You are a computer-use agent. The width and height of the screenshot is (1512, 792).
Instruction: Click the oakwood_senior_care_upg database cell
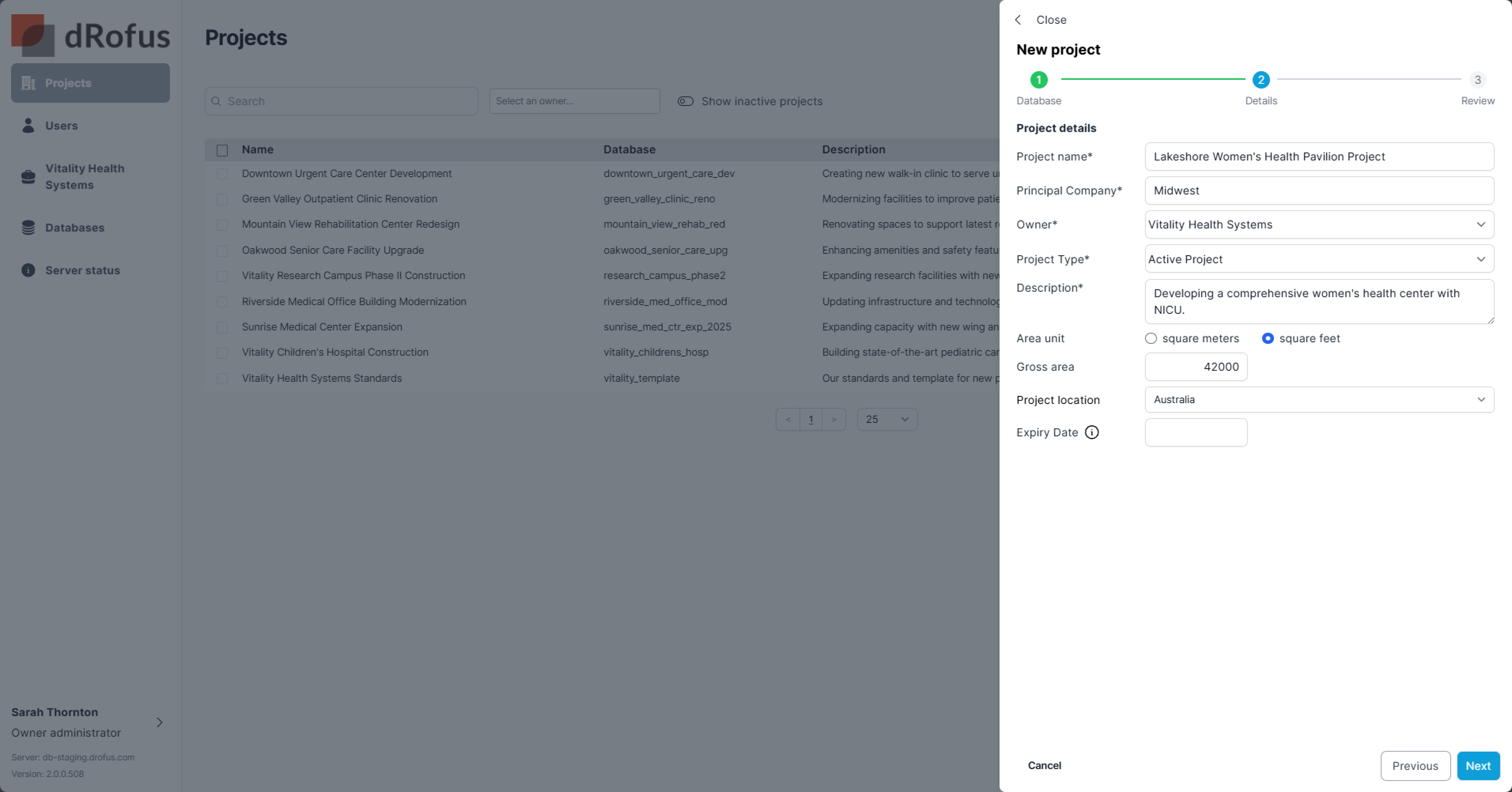(665, 250)
